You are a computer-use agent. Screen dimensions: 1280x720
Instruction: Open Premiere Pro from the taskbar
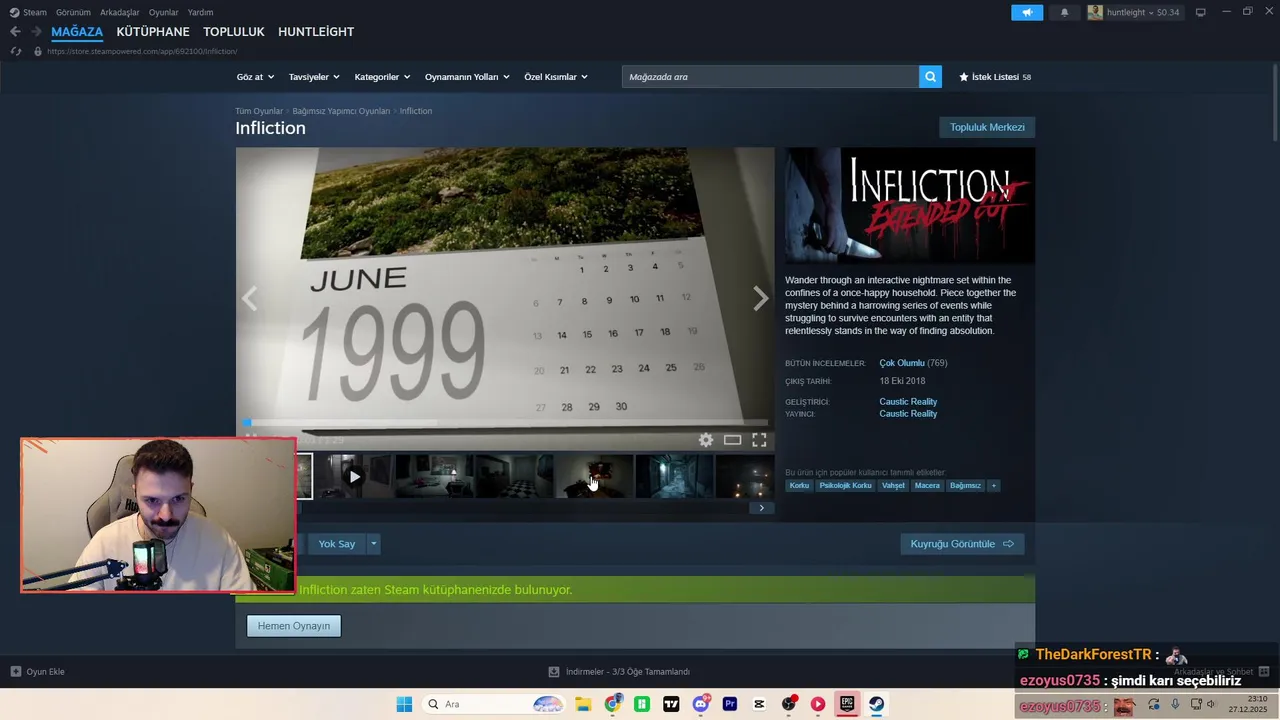coord(730,704)
